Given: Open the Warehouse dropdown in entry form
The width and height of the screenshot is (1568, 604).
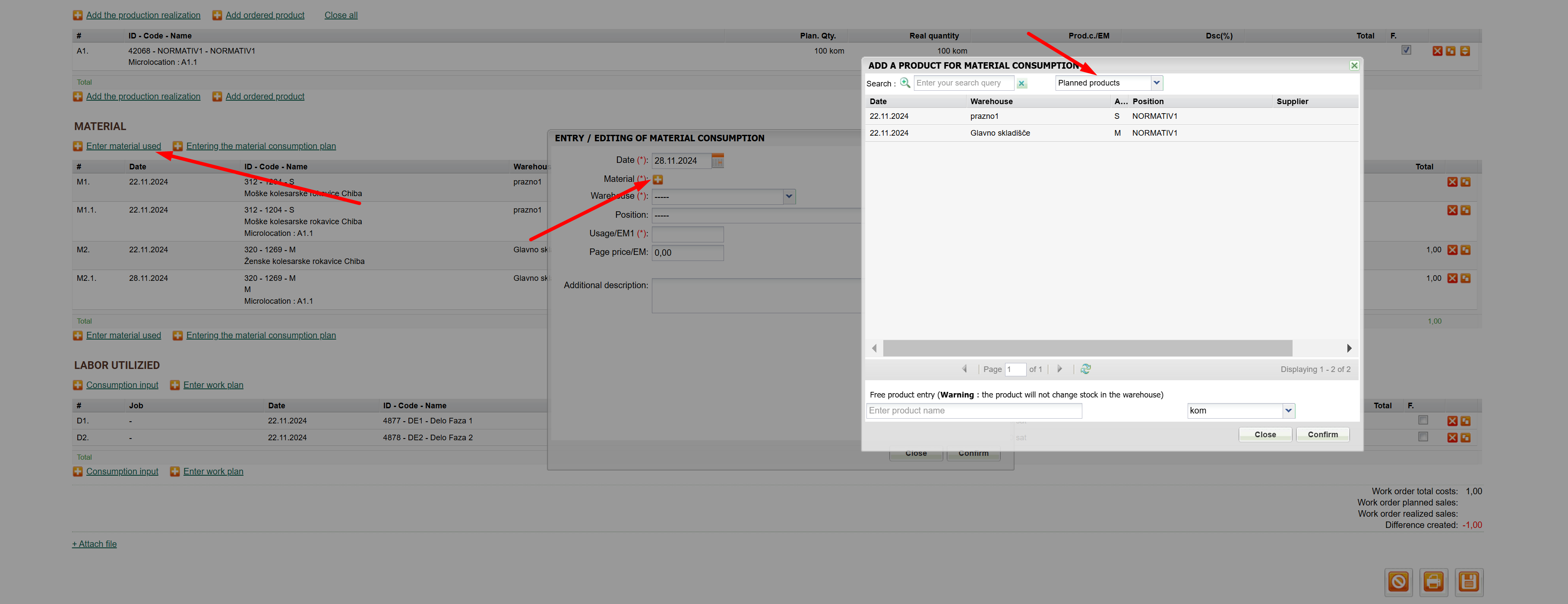Looking at the screenshot, I should (x=789, y=197).
